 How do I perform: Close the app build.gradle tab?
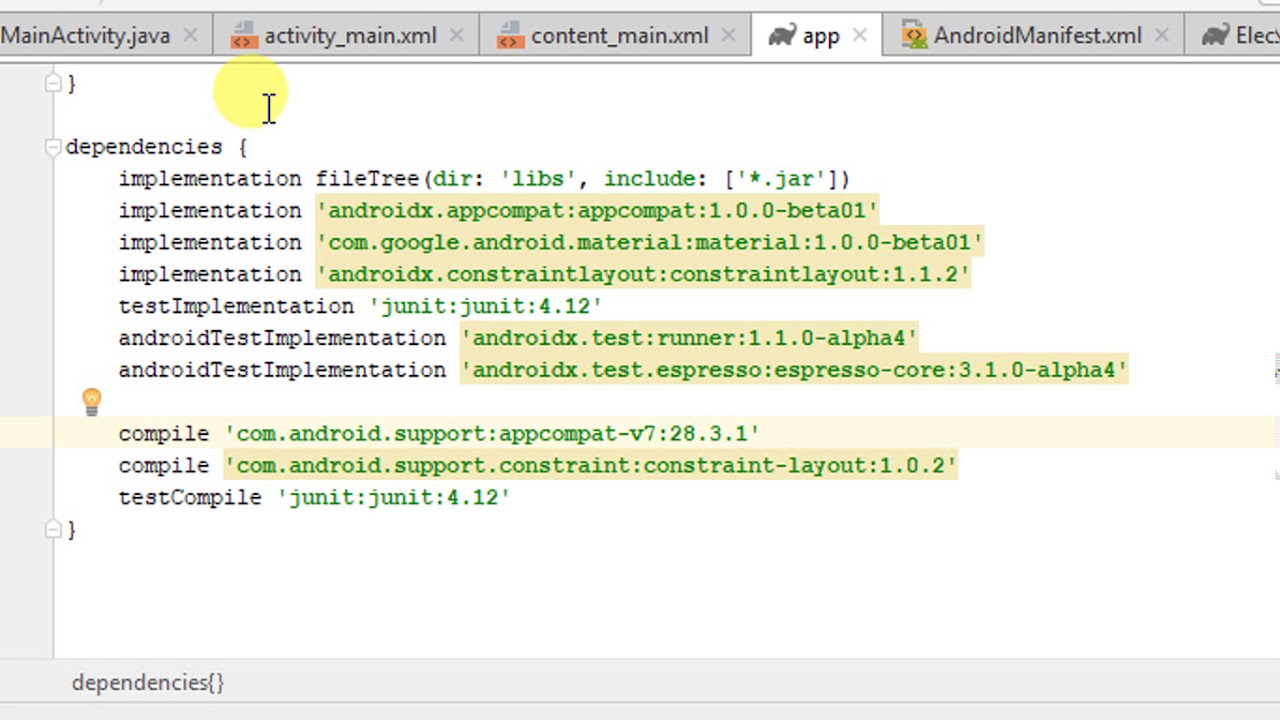pyautogui.click(x=859, y=36)
